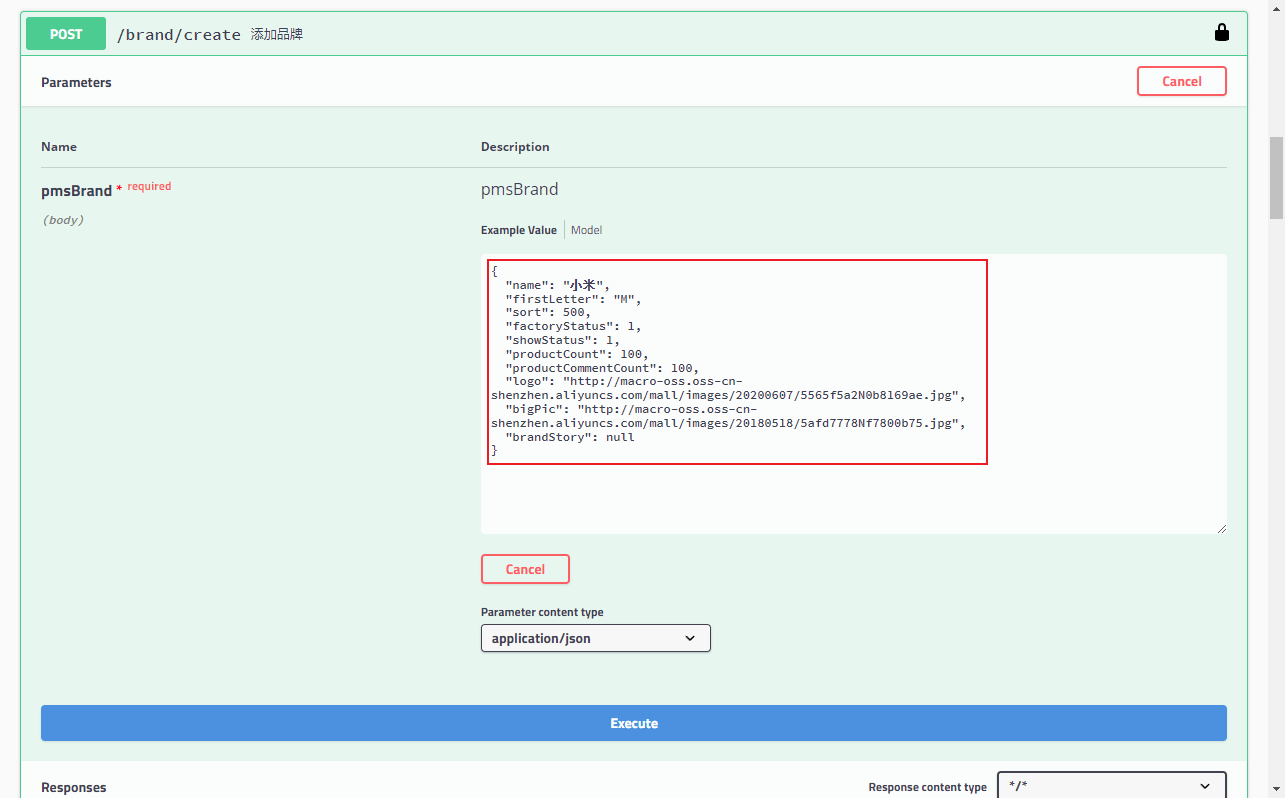Click the "brandStory": null line
This screenshot has width=1285, height=798.
(x=570, y=437)
